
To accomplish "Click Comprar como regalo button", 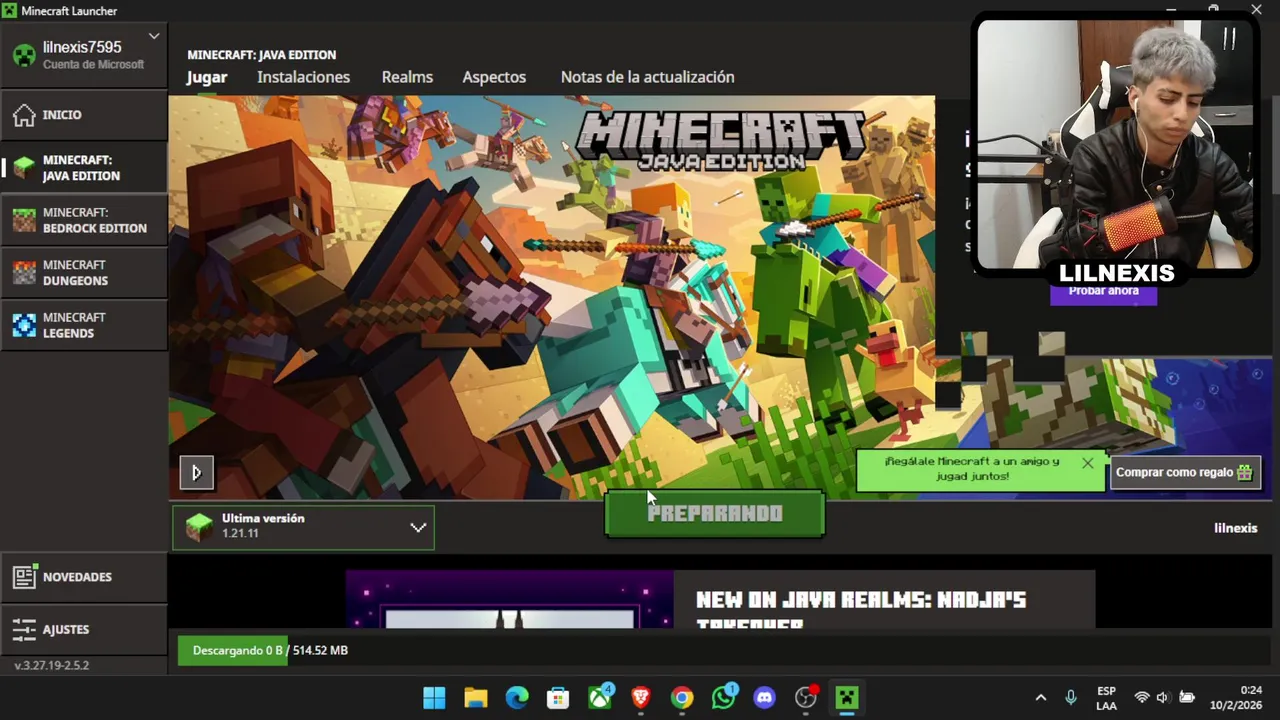I will [1184, 472].
